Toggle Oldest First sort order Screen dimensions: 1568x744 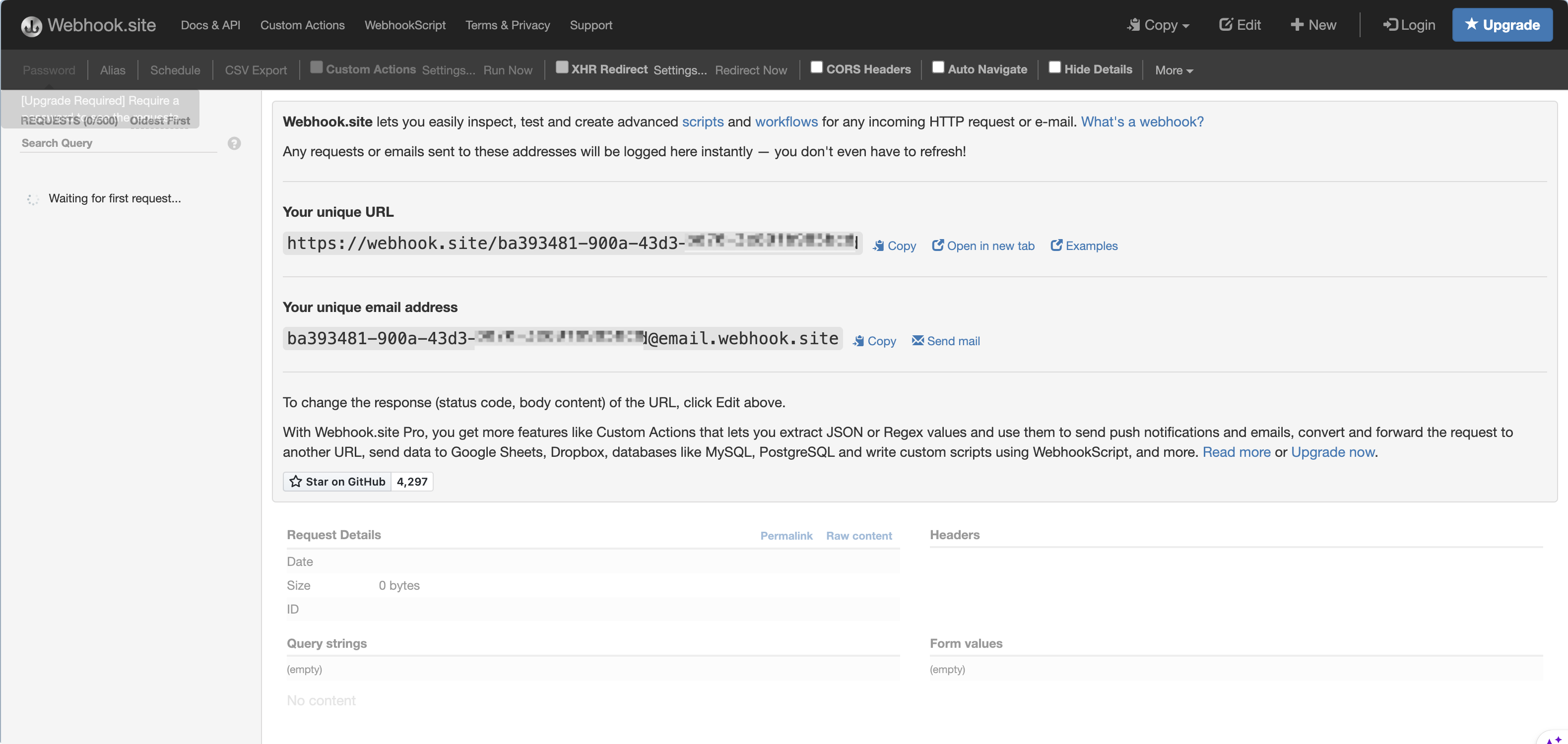159,121
